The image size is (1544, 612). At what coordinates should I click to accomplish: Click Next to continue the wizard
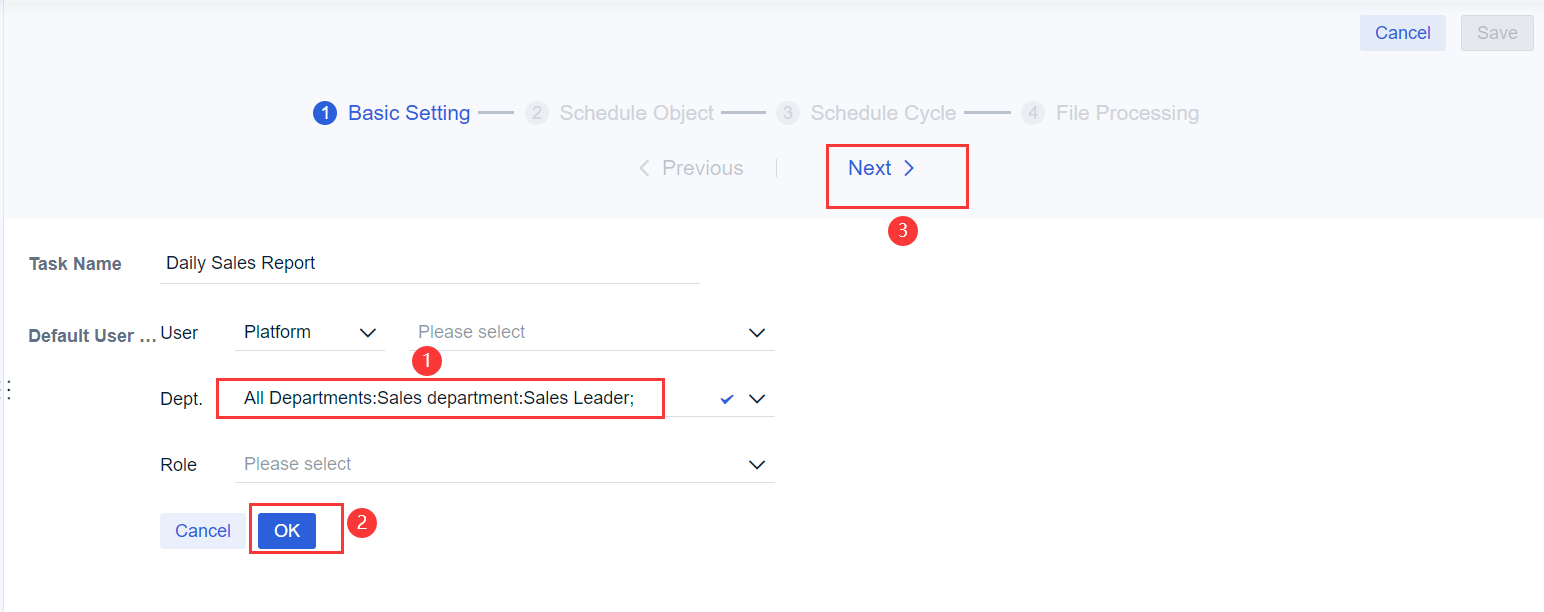[870, 168]
